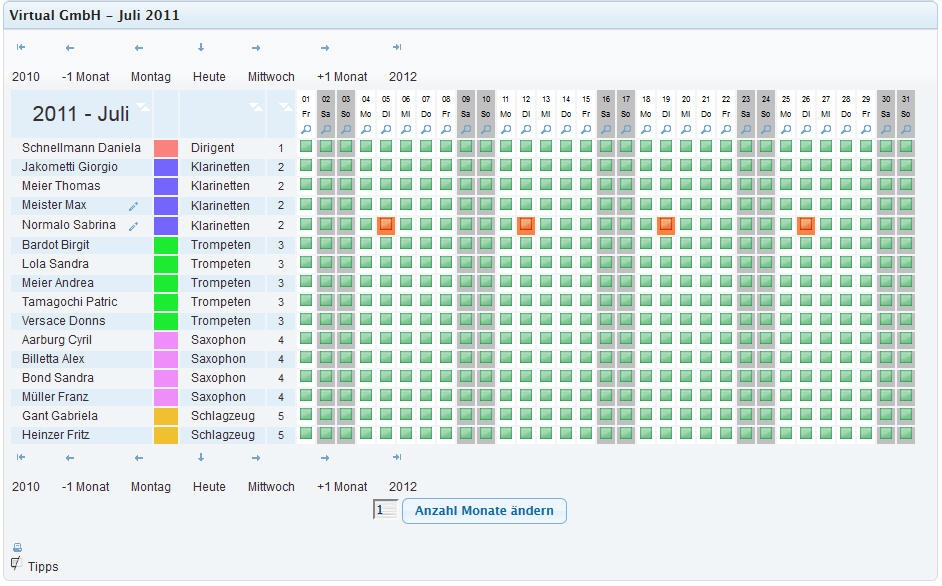Toggle Normalo Sabrina's orange box on day 05
Image resolution: width=942 pixels, height=586 pixels.
click(x=386, y=226)
